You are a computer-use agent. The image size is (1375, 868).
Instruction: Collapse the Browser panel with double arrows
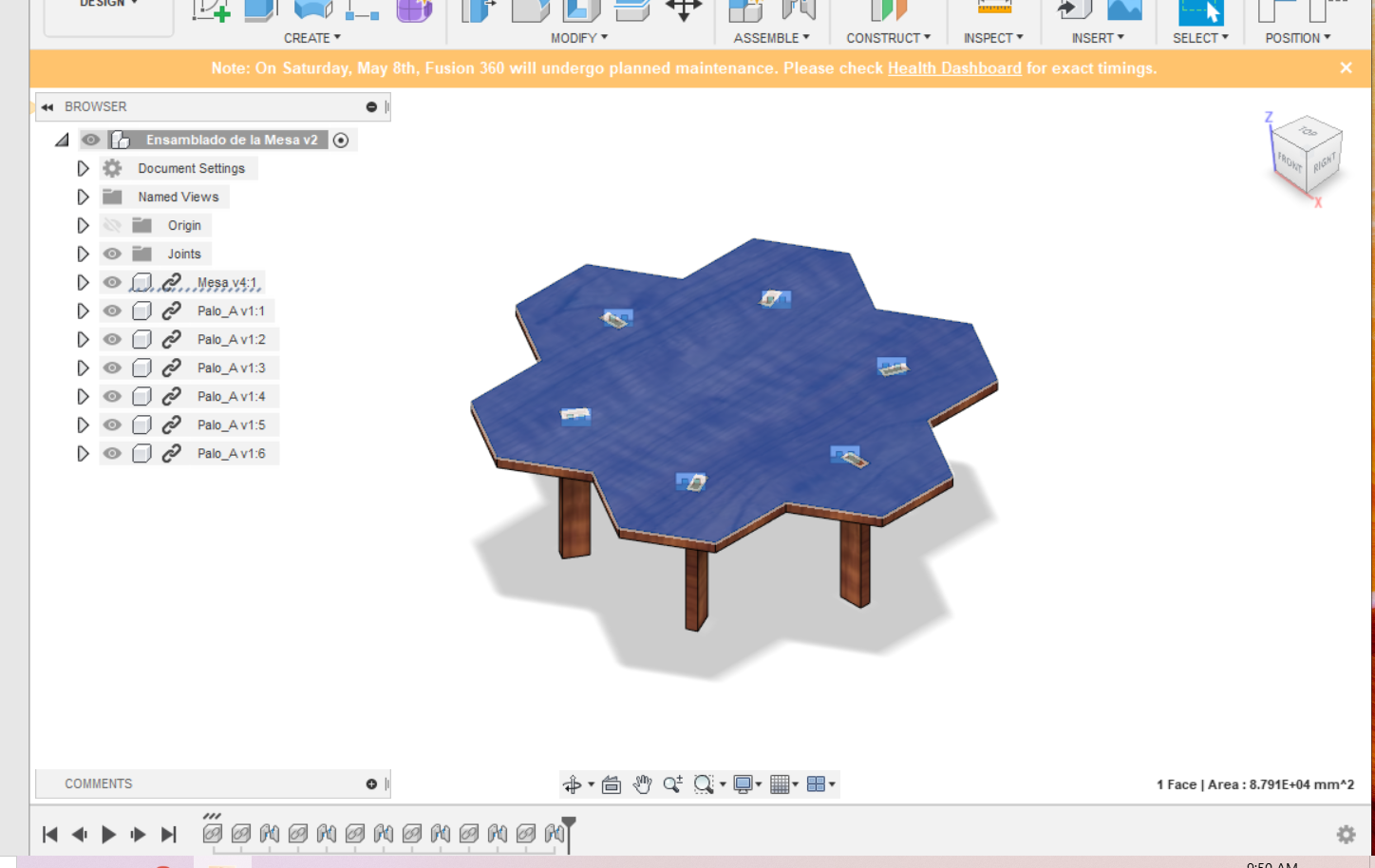pos(47,107)
